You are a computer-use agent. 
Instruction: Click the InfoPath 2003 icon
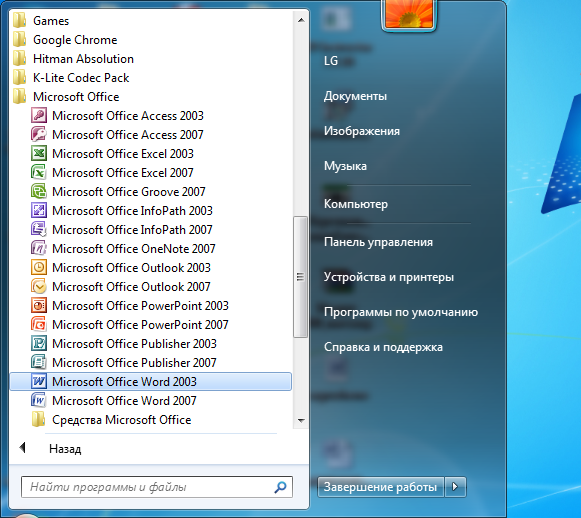[39, 210]
